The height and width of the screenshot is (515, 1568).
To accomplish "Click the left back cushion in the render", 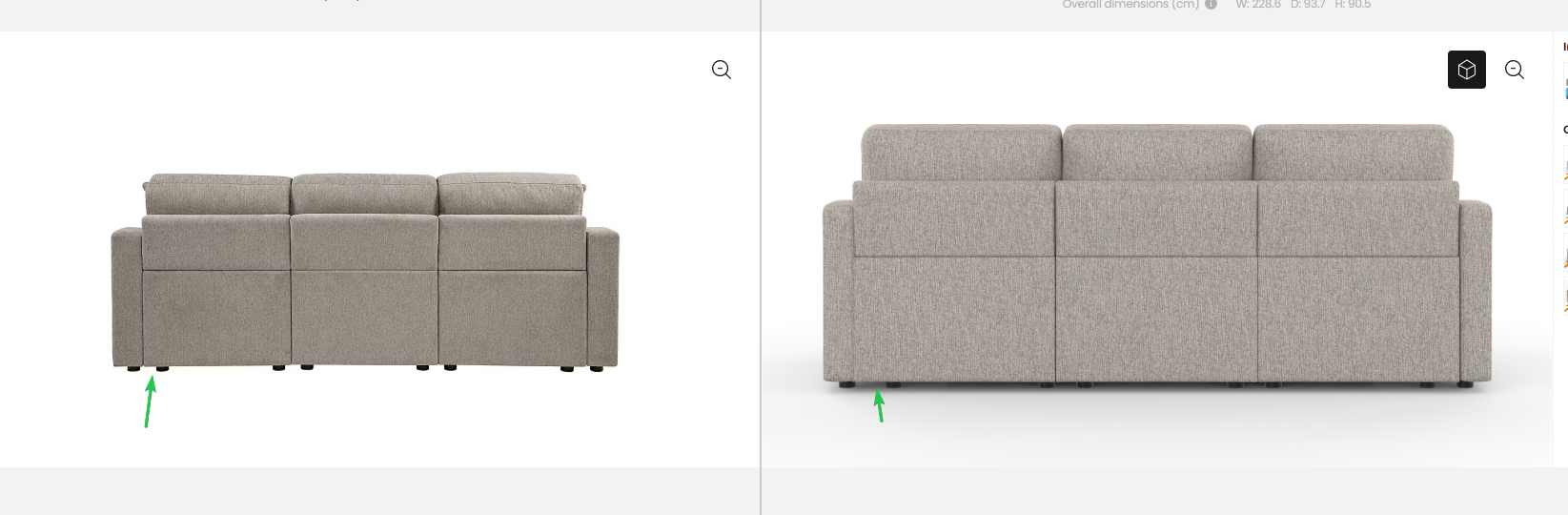I will tap(961, 152).
